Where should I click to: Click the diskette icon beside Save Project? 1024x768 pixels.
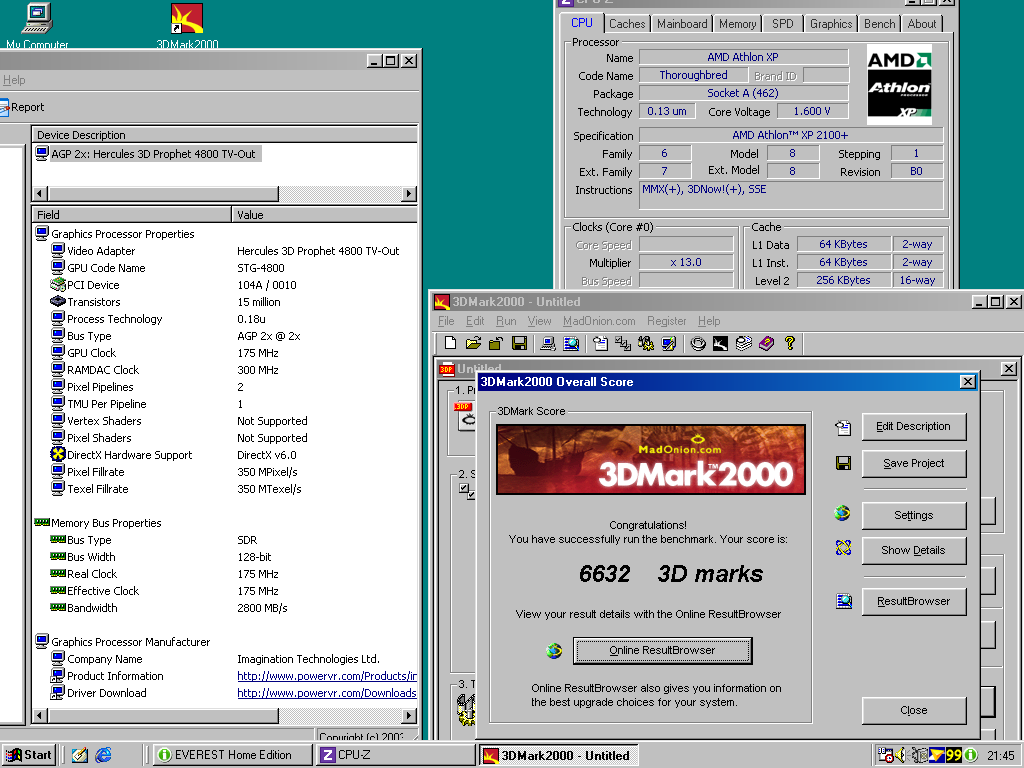pyautogui.click(x=843, y=463)
